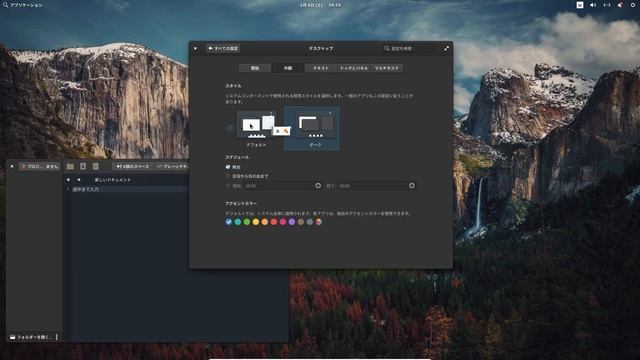The image size is (640, 360).
Task: Open the plain text (プレーンテキスト) language dropdown
Action: click(x=171, y=167)
